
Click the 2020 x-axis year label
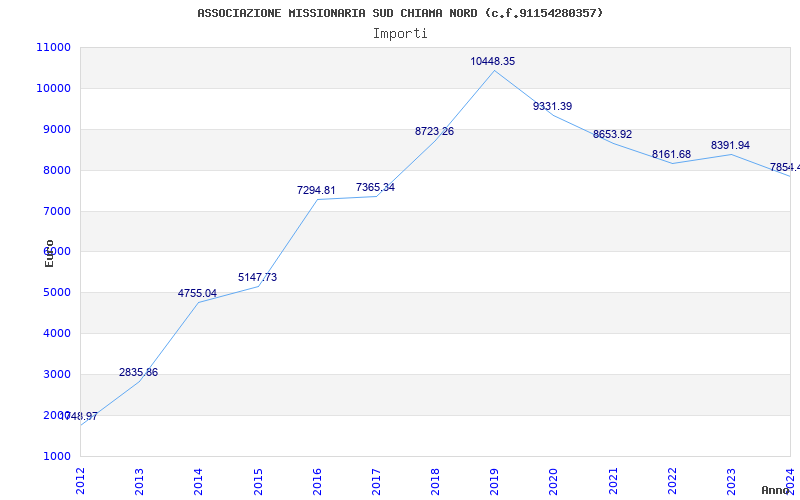554,481
